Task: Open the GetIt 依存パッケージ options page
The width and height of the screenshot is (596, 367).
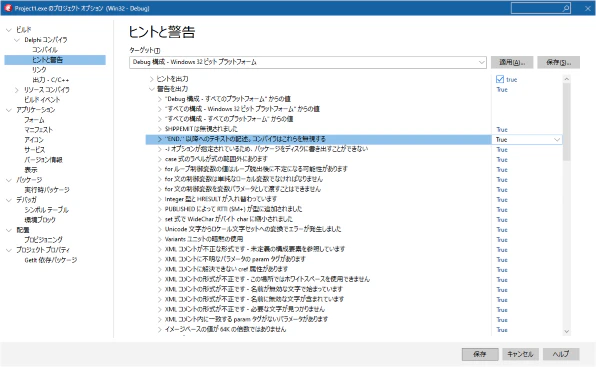Action: (x=51, y=260)
